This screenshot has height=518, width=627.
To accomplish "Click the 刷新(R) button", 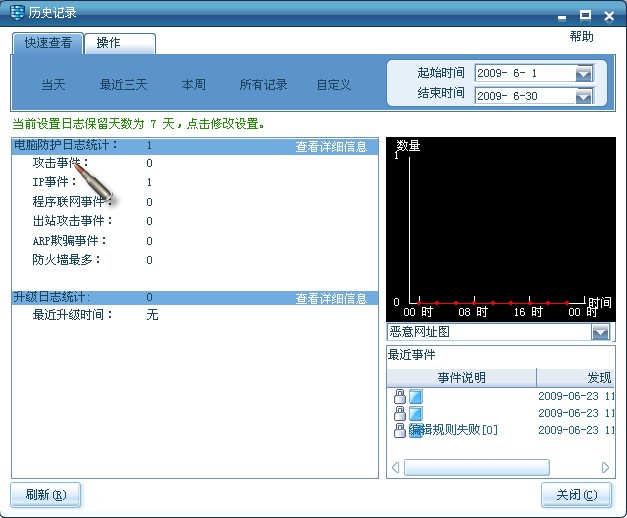I will (46, 495).
